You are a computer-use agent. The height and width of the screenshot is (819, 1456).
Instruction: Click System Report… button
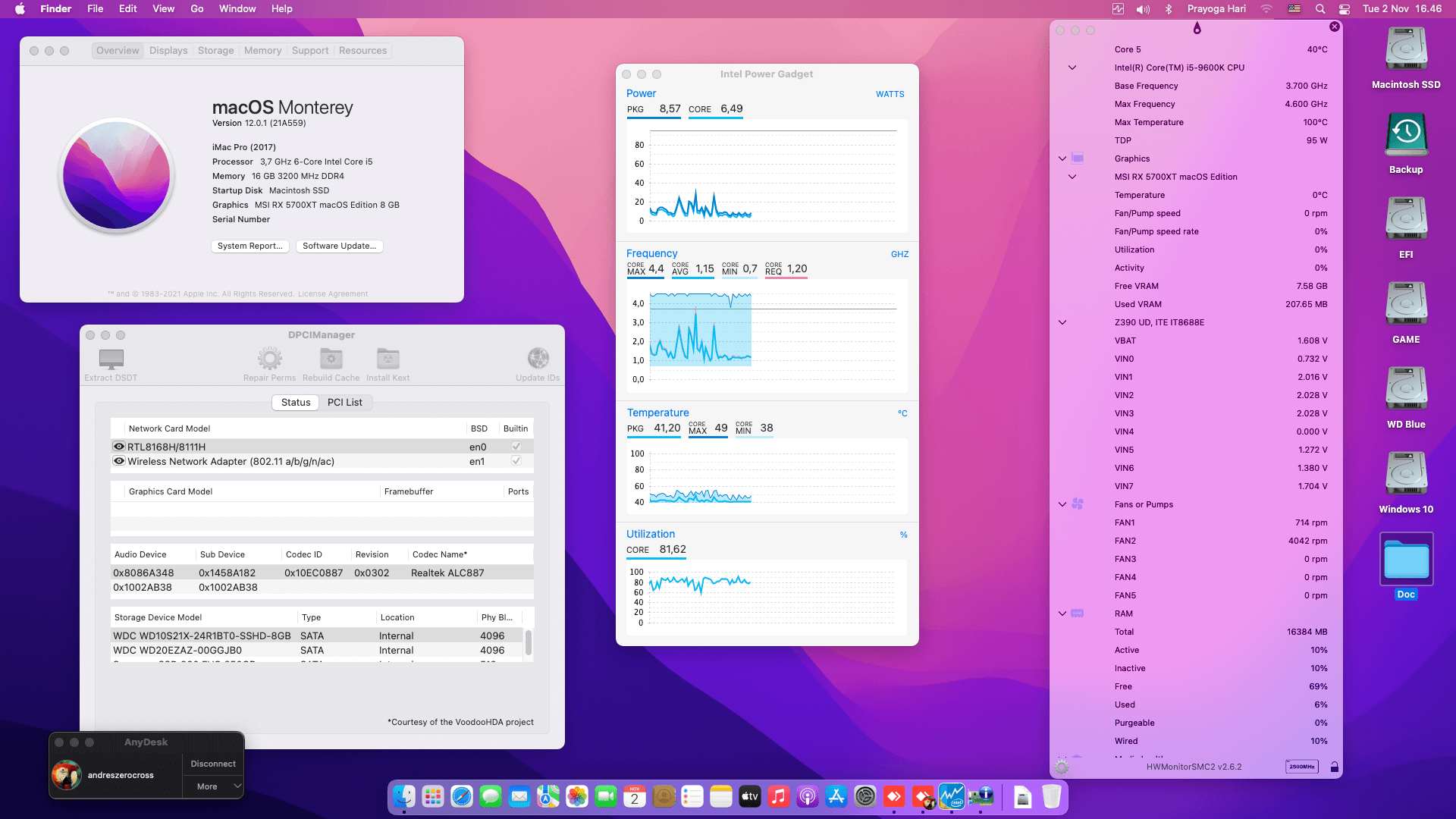pos(249,246)
